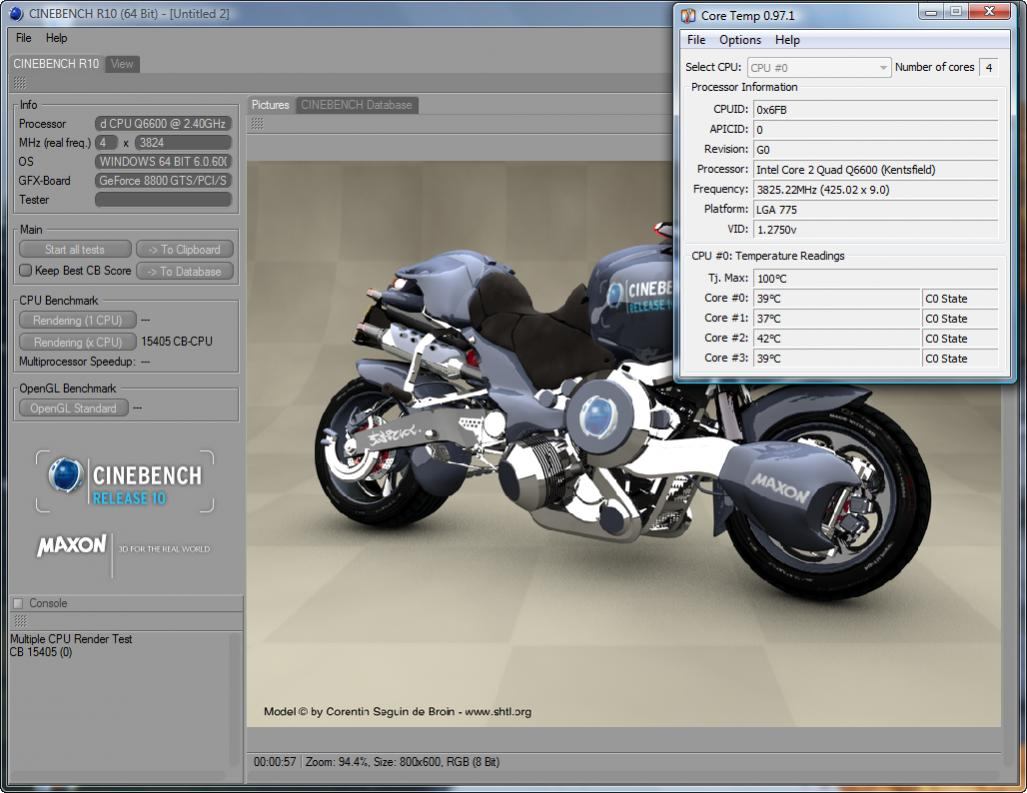Click the Core #3 temperature 39°C
The image size is (1027, 793).
pos(837,359)
